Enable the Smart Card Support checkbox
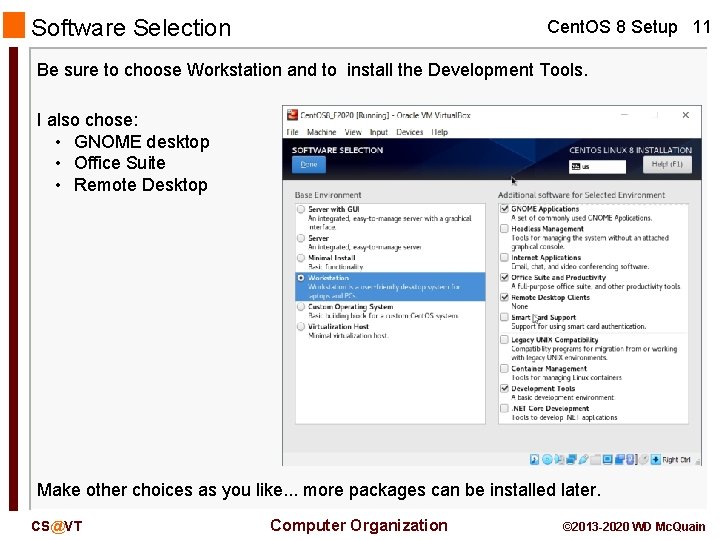 [x=504, y=317]
